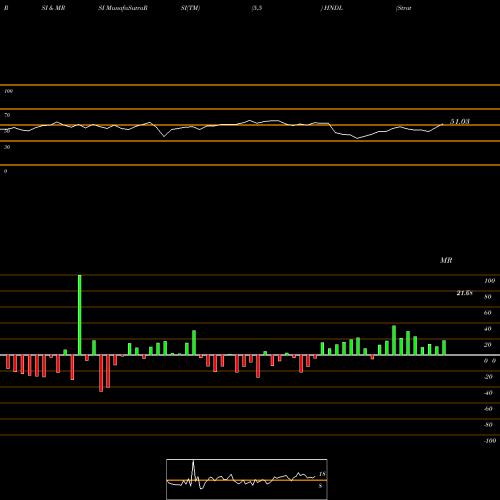Click the 'SI MunafaSutraR' header text
500x500 pixels.
(x=123, y=8)
